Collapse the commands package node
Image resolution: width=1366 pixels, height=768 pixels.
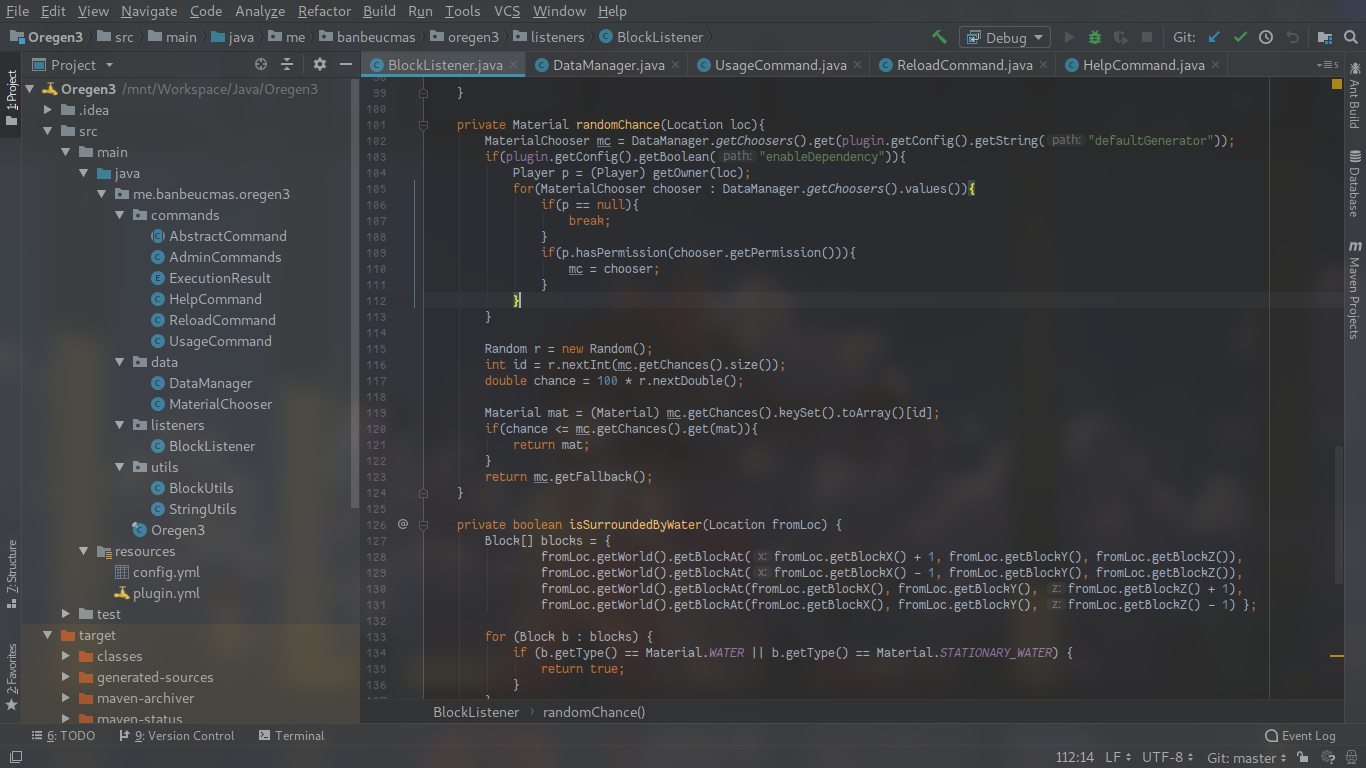[x=119, y=215]
